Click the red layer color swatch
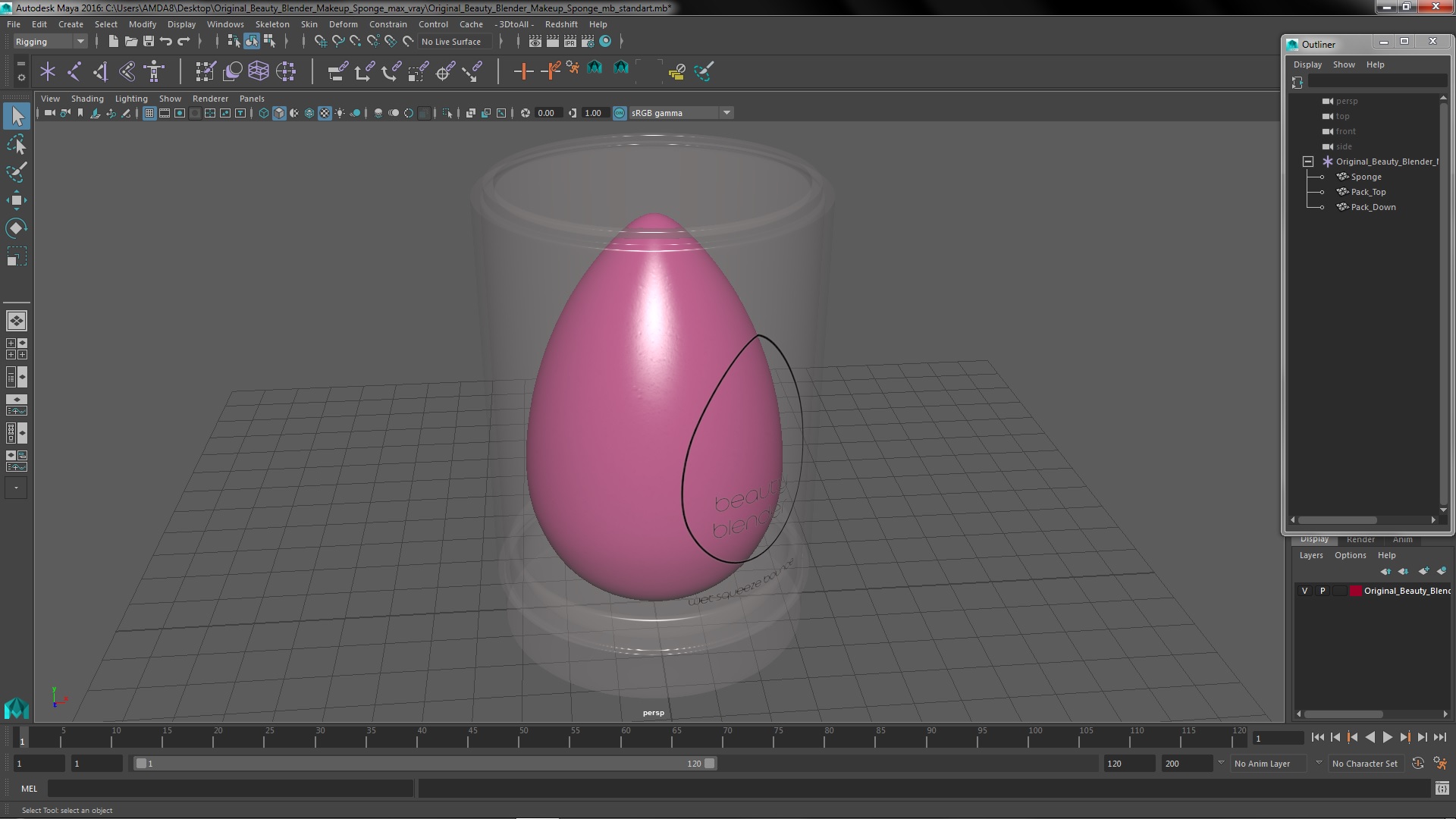Image resolution: width=1456 pixels, height=819 pixels. click(x=1355, y=591)
